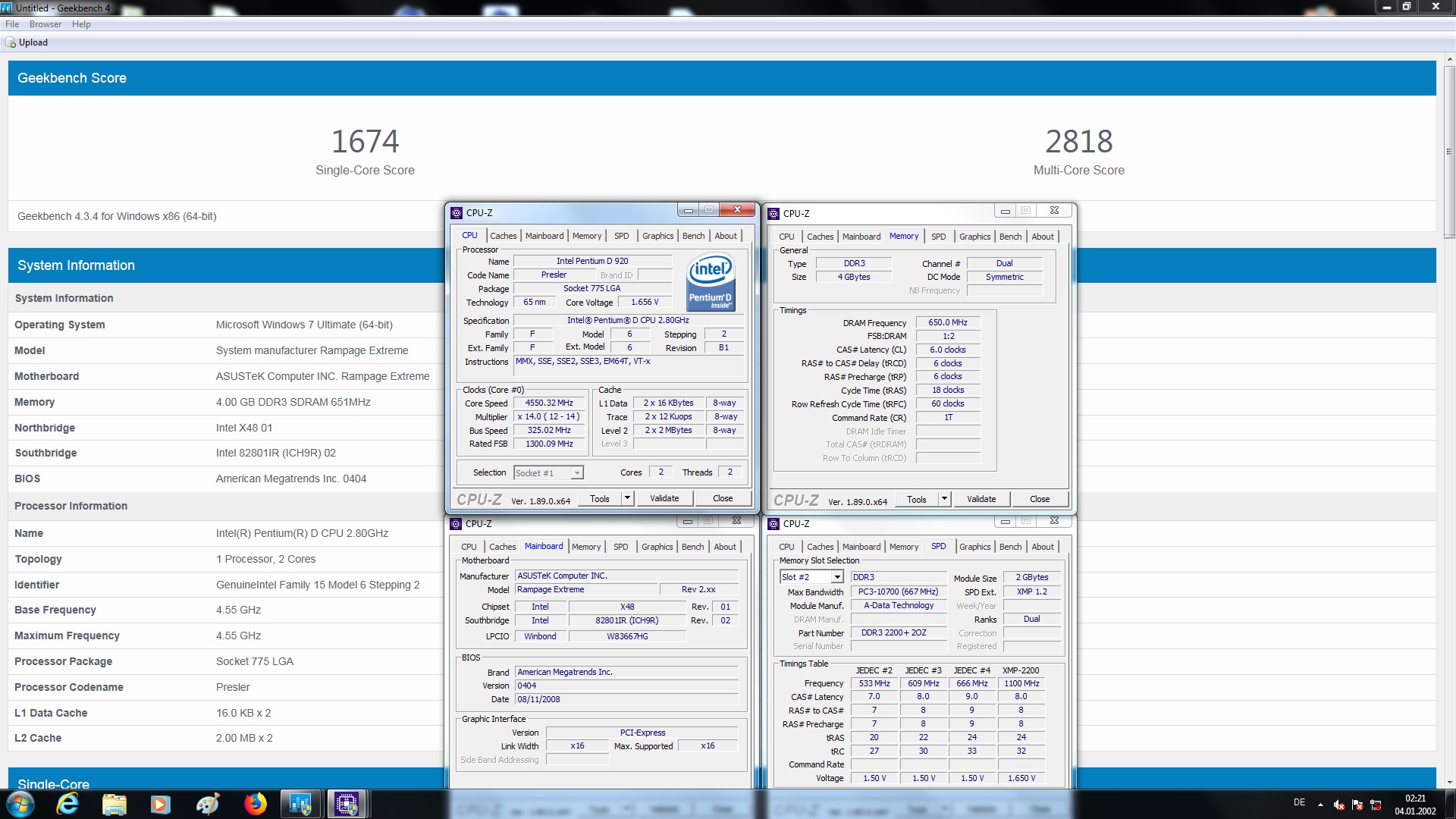1456x819 pixels.
Task: Open the File menu in Geekbench
Action: coord(12,24)
